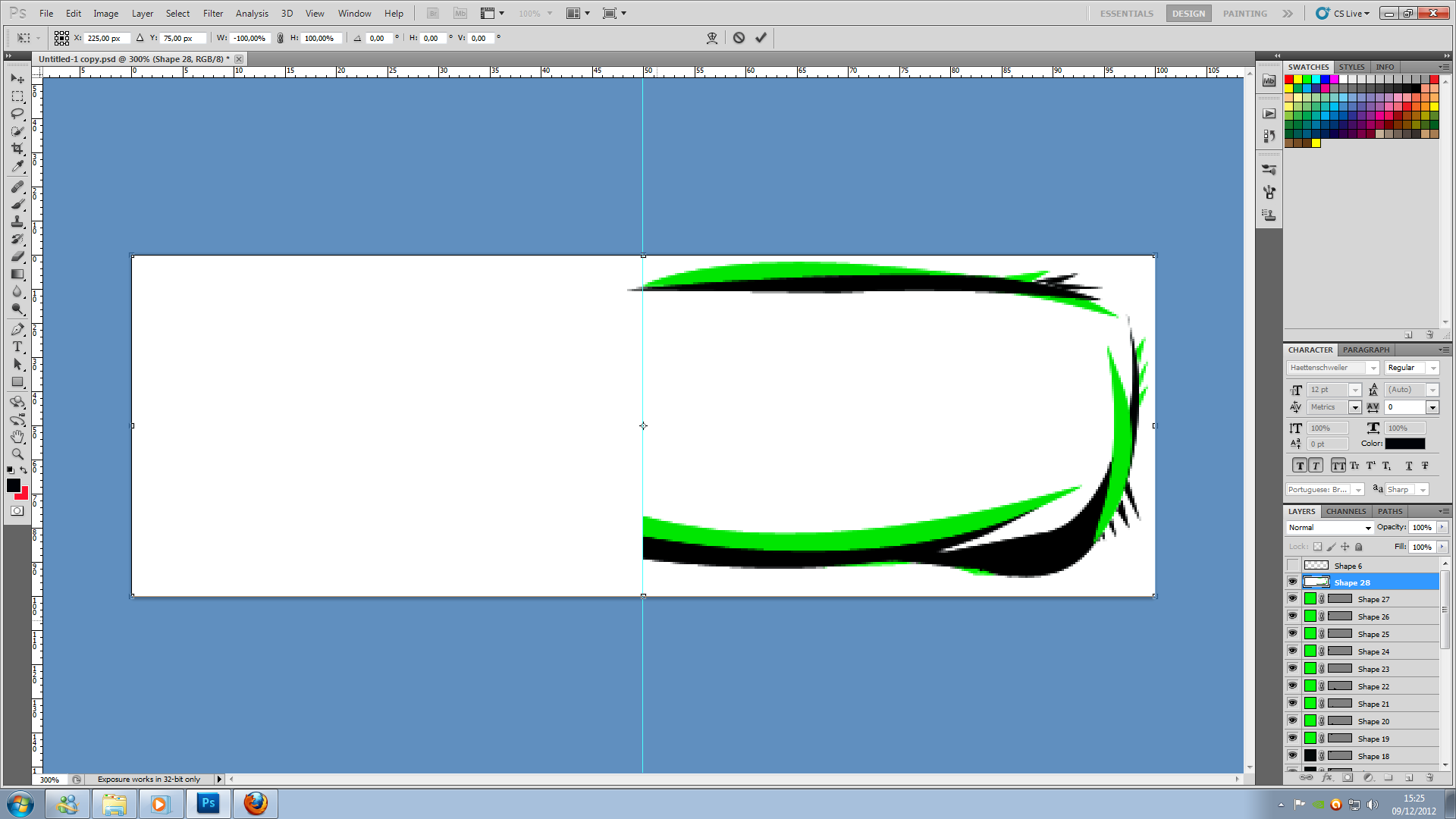Switch to the PAINTING workspace
The width and height of the screenshot is (1456, 819).
[1244, 14]
